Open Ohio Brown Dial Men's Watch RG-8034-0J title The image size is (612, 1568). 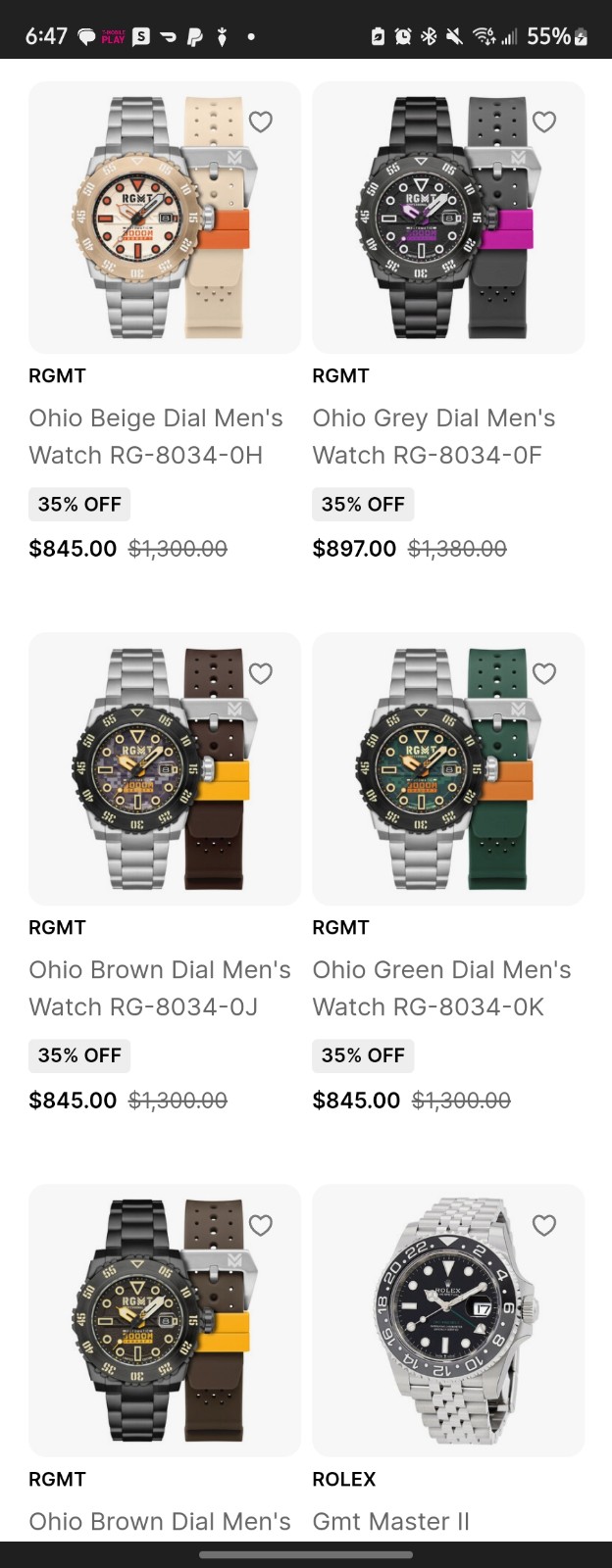pos(160,988)
